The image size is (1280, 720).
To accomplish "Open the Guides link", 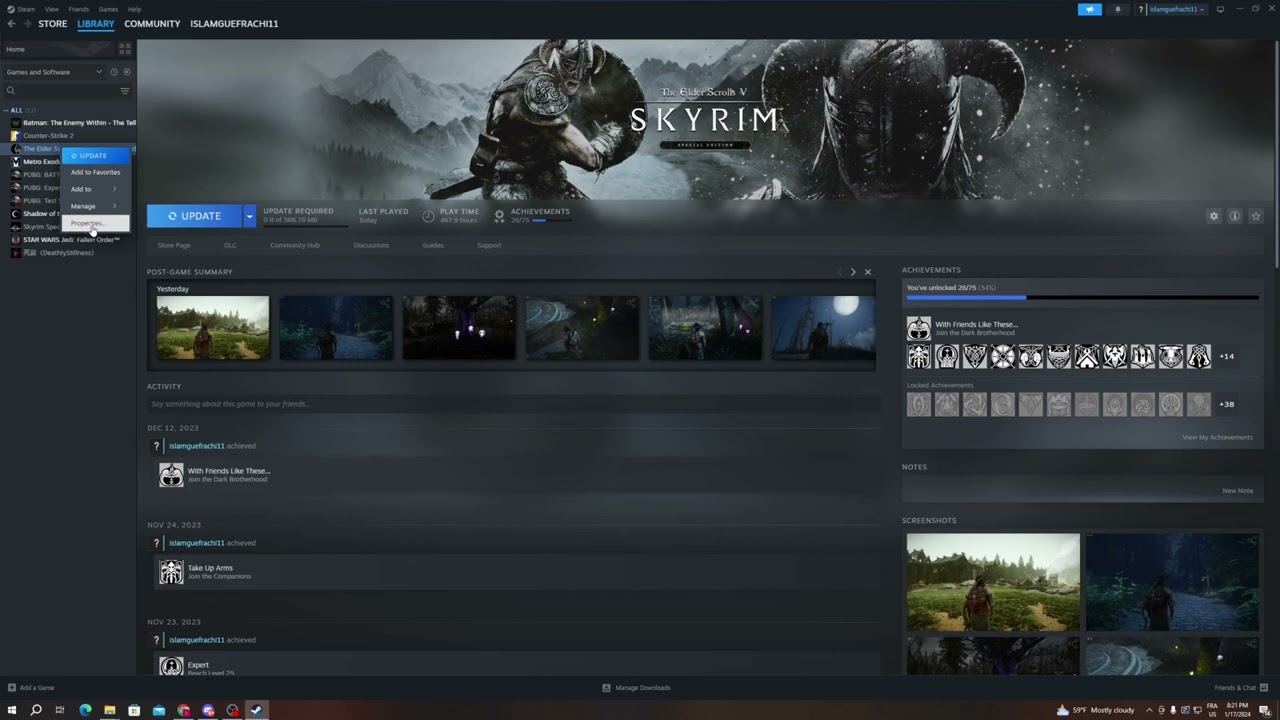I will point(433,245).
